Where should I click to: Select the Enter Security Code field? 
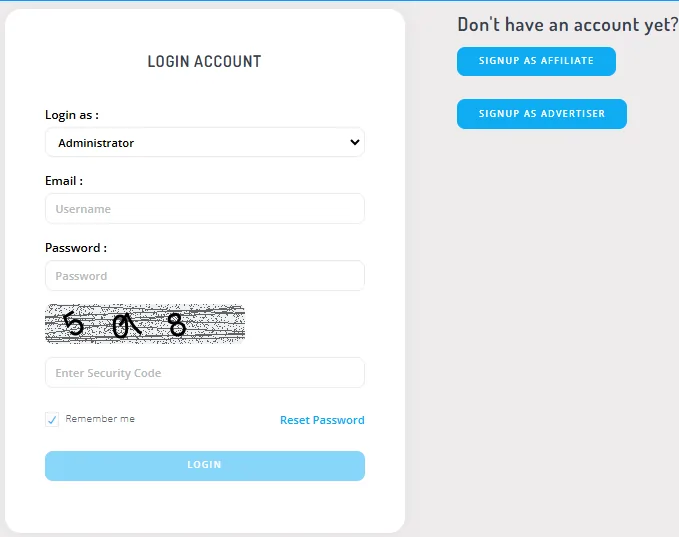tap(205, 373)
